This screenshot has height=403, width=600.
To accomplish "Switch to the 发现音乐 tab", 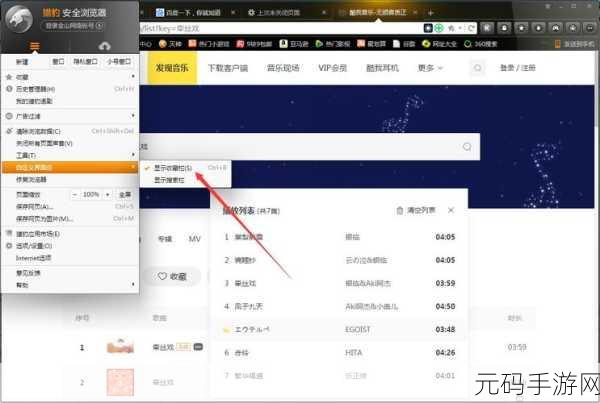I will (172, 68).
